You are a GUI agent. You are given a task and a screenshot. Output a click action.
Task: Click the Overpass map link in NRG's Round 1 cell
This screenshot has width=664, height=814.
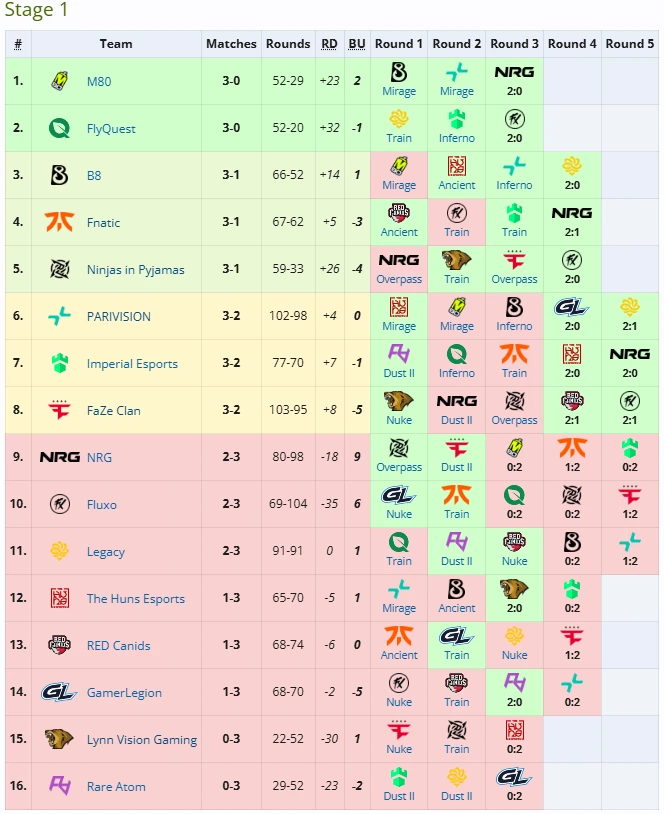[x=399, y=467]
